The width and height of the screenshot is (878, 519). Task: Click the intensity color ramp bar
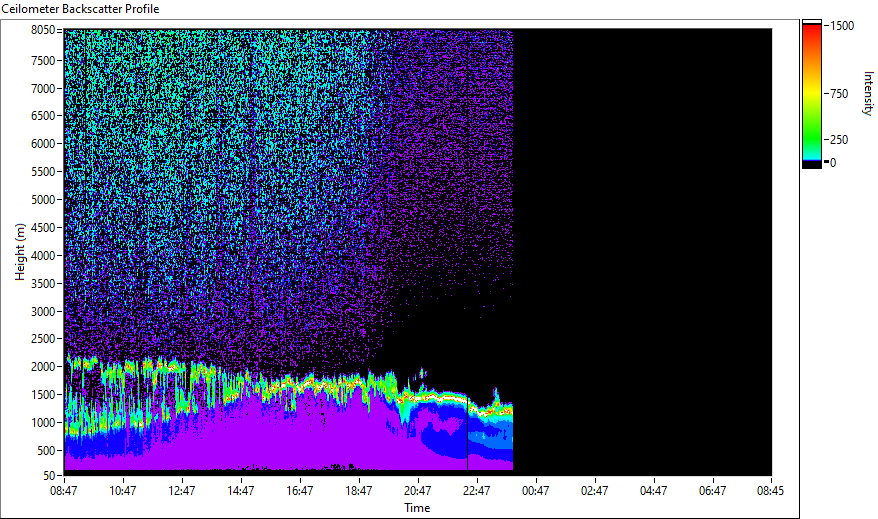812,93
